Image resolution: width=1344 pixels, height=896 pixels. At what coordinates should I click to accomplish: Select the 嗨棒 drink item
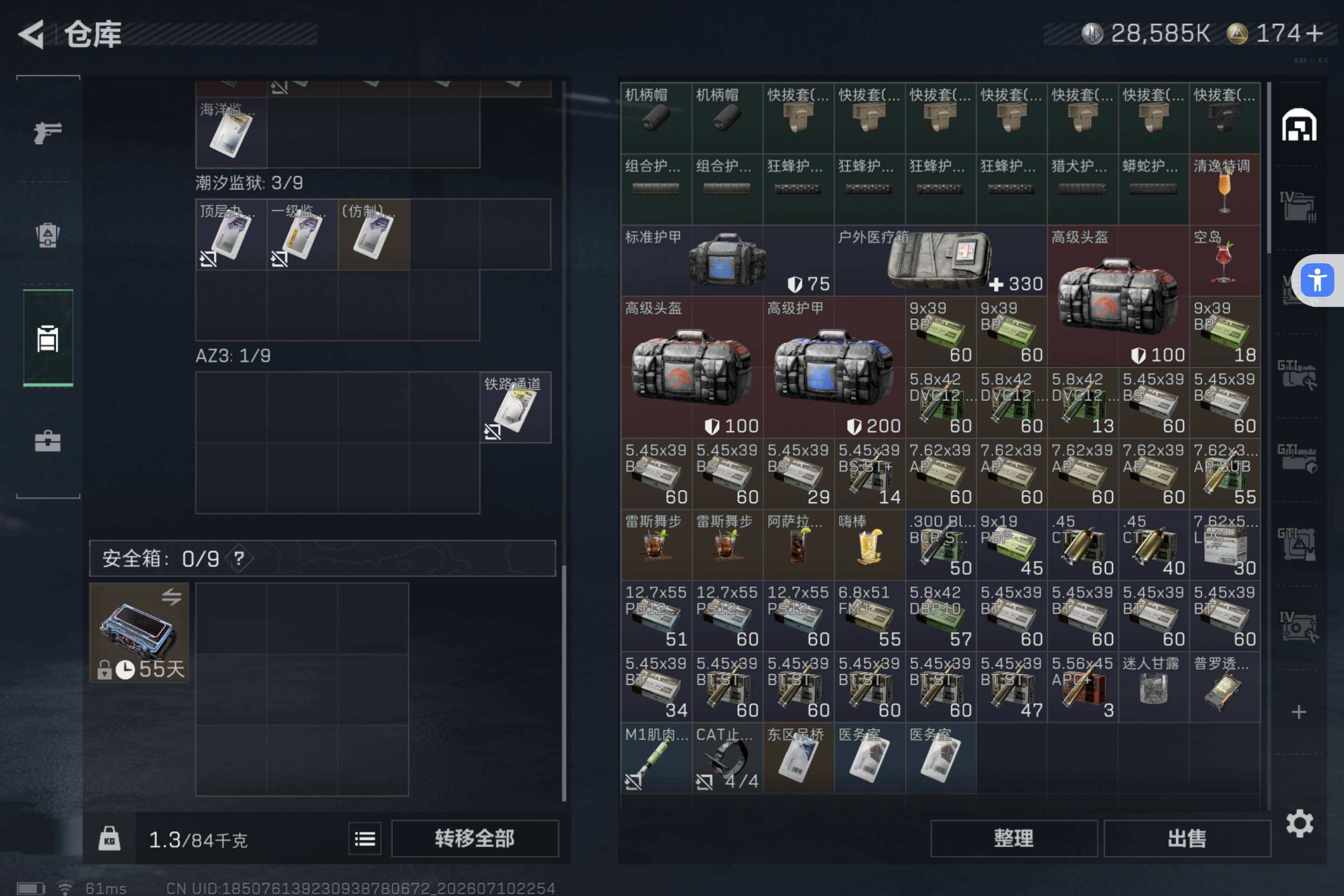click(x=869, y=545)
